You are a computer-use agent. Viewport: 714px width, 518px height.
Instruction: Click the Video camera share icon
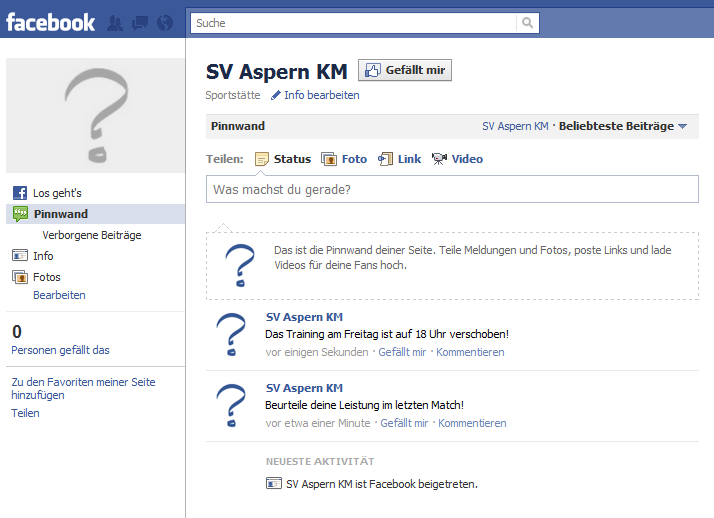click(x=439, y=159)
